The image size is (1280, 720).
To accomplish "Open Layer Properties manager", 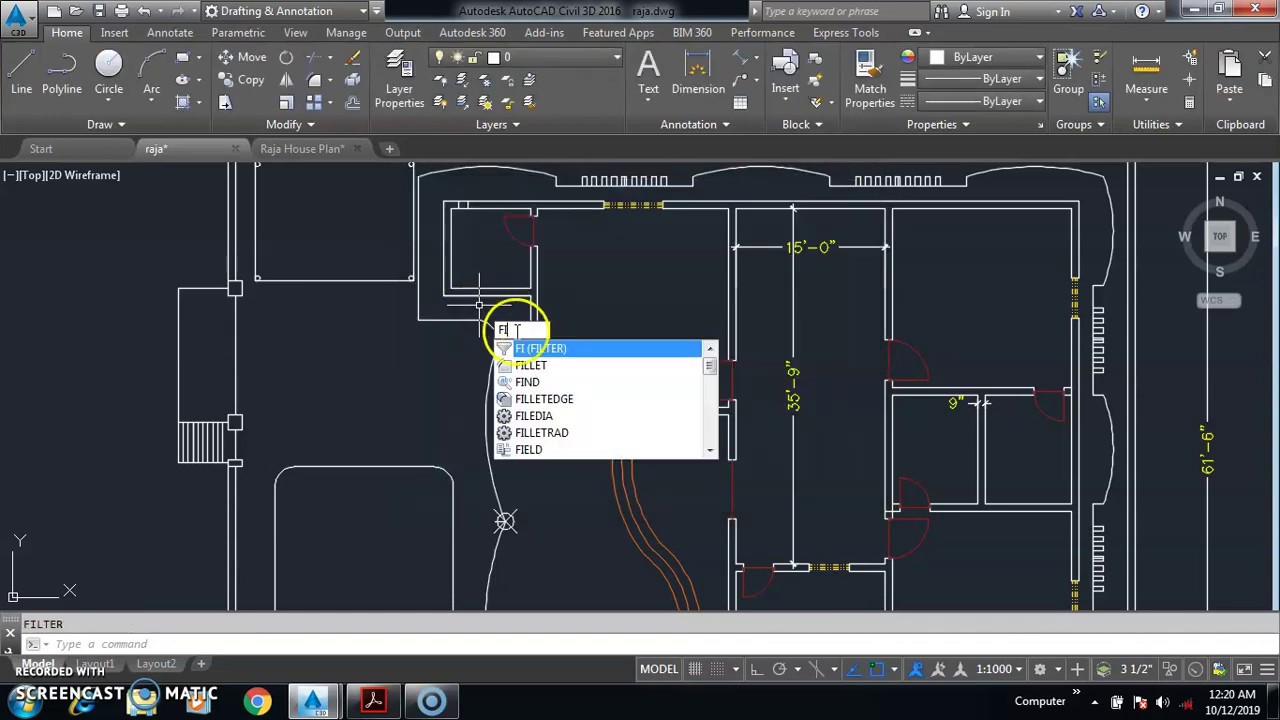I will pos(399,78).
